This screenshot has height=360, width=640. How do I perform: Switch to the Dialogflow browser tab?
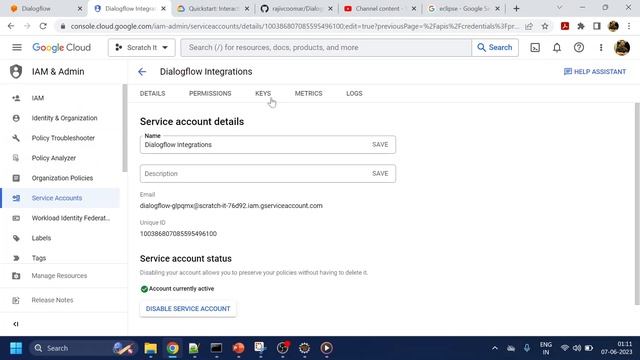coord(46,9)
